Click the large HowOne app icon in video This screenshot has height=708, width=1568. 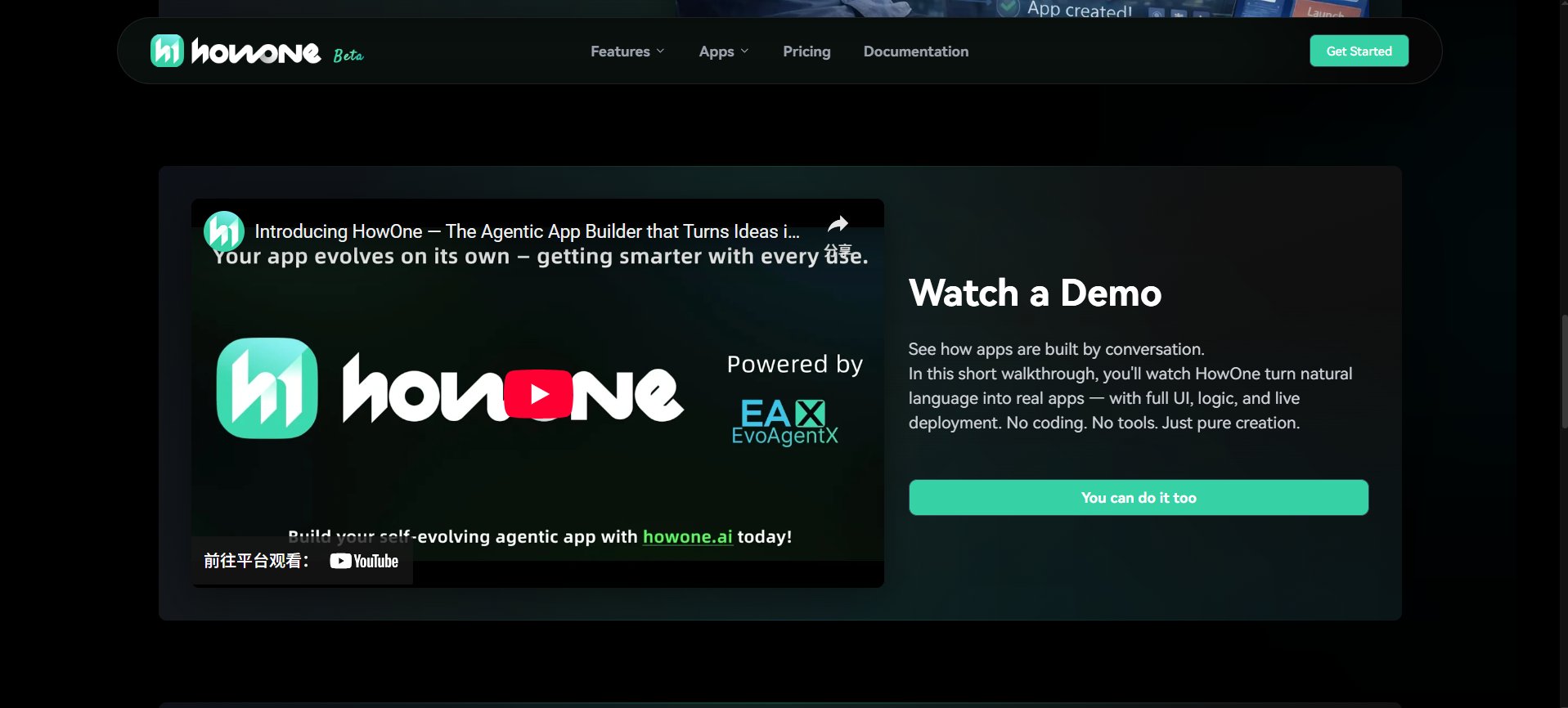267,388
